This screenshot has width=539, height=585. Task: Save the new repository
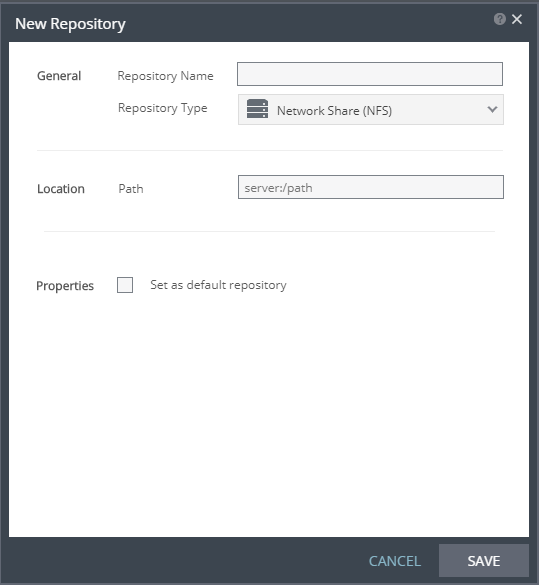point(484,560)
